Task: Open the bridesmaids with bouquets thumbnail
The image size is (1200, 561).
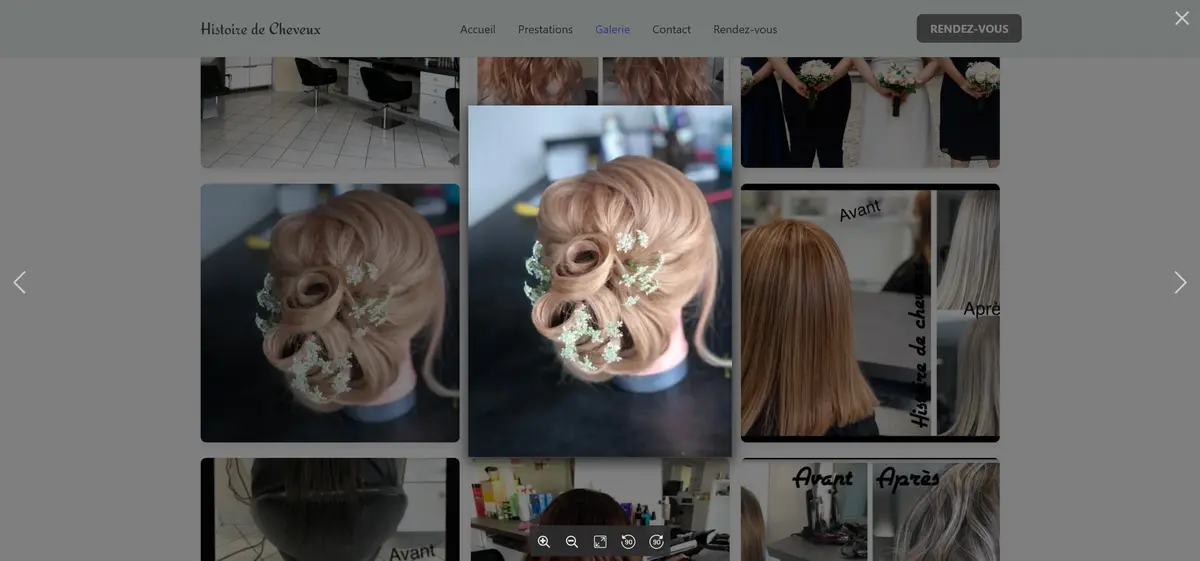Action: click(x=870, y=112)
